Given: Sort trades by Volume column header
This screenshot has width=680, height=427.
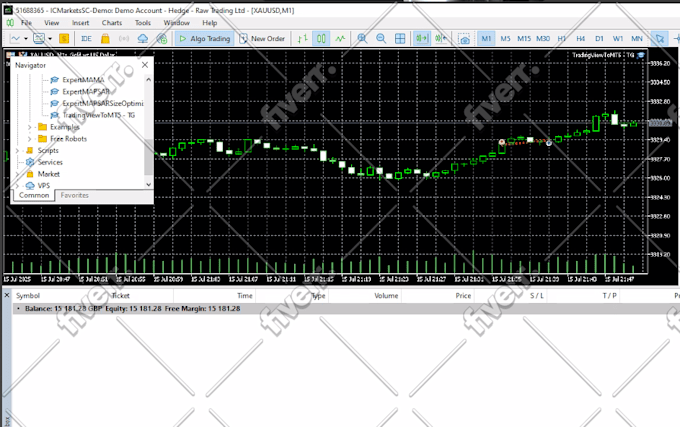Looking at the screenshot, I should (386, 296).
